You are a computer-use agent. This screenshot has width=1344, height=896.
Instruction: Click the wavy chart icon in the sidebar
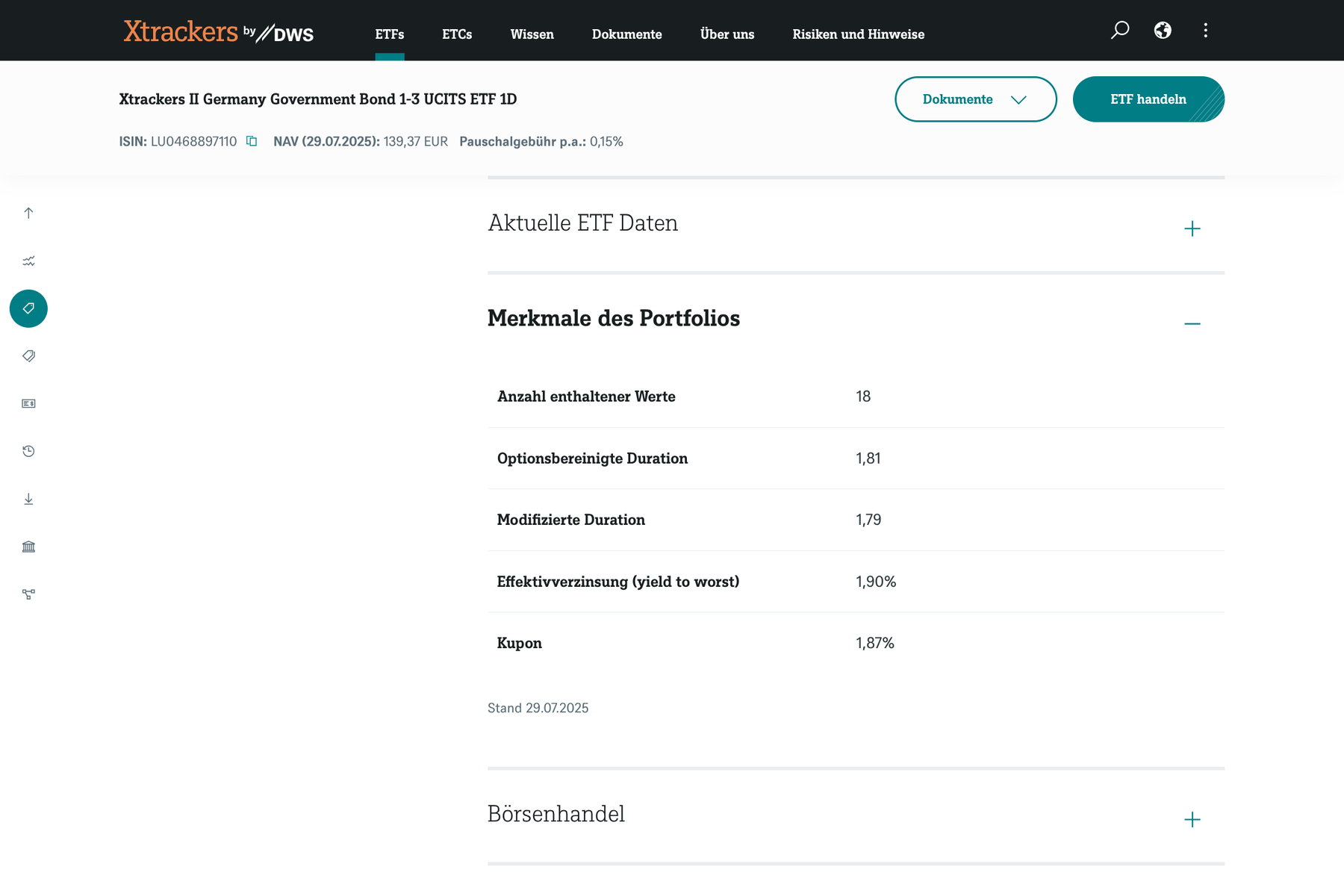[28, 261]
